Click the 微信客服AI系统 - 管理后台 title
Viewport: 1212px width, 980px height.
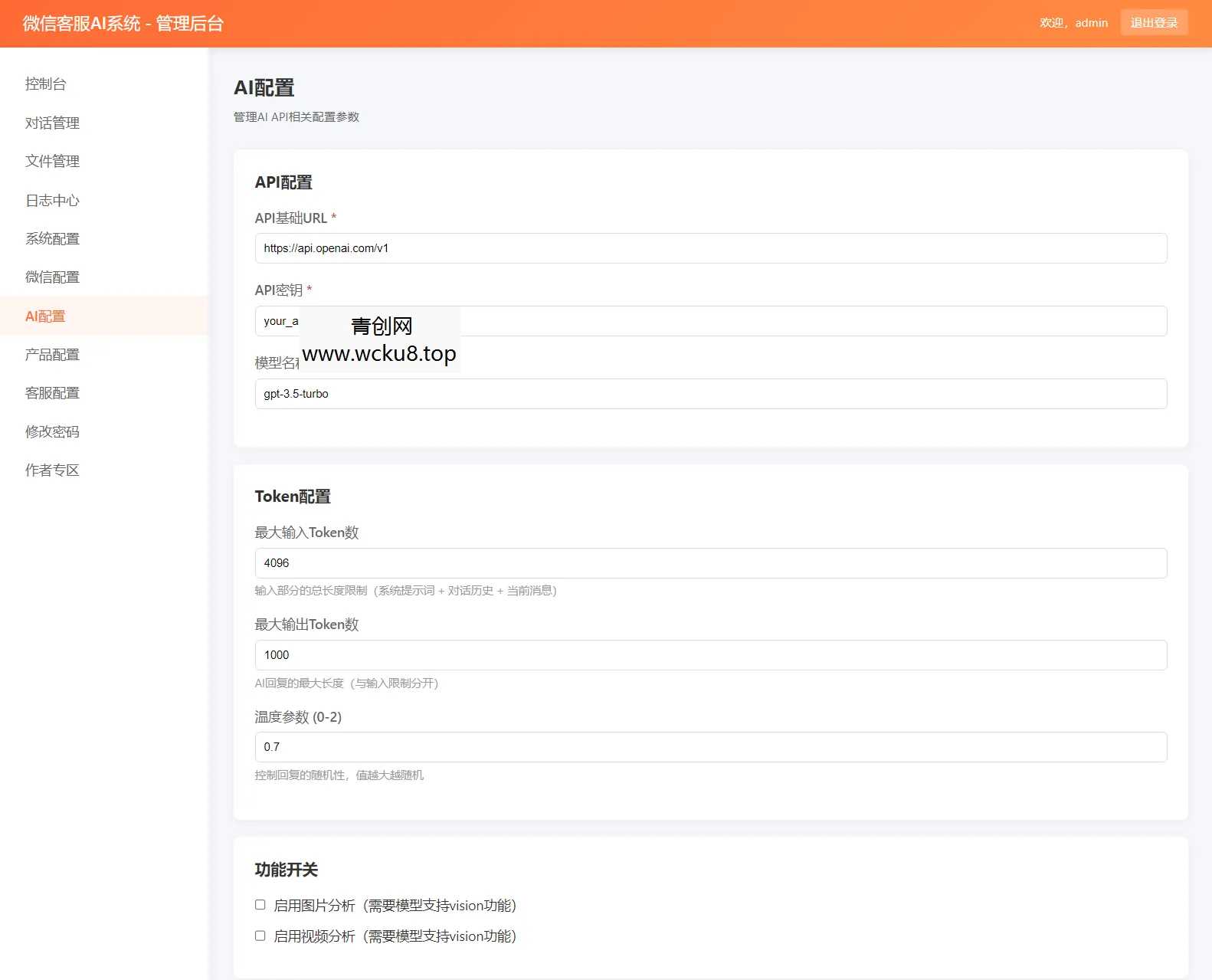coord(123,23)
